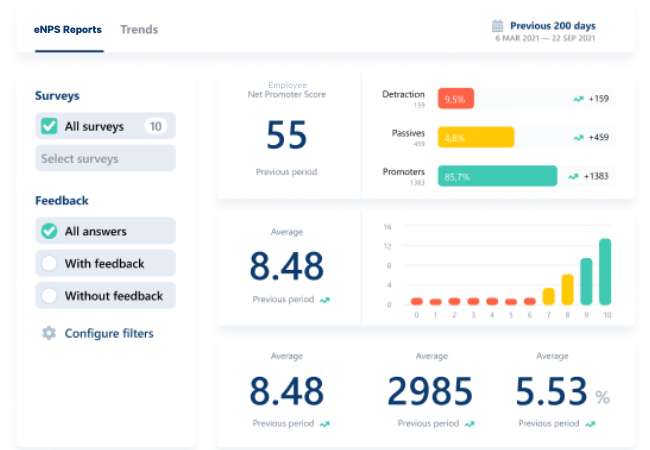
Task: Click the red chart bar for score 6
Action: point(530,301)
